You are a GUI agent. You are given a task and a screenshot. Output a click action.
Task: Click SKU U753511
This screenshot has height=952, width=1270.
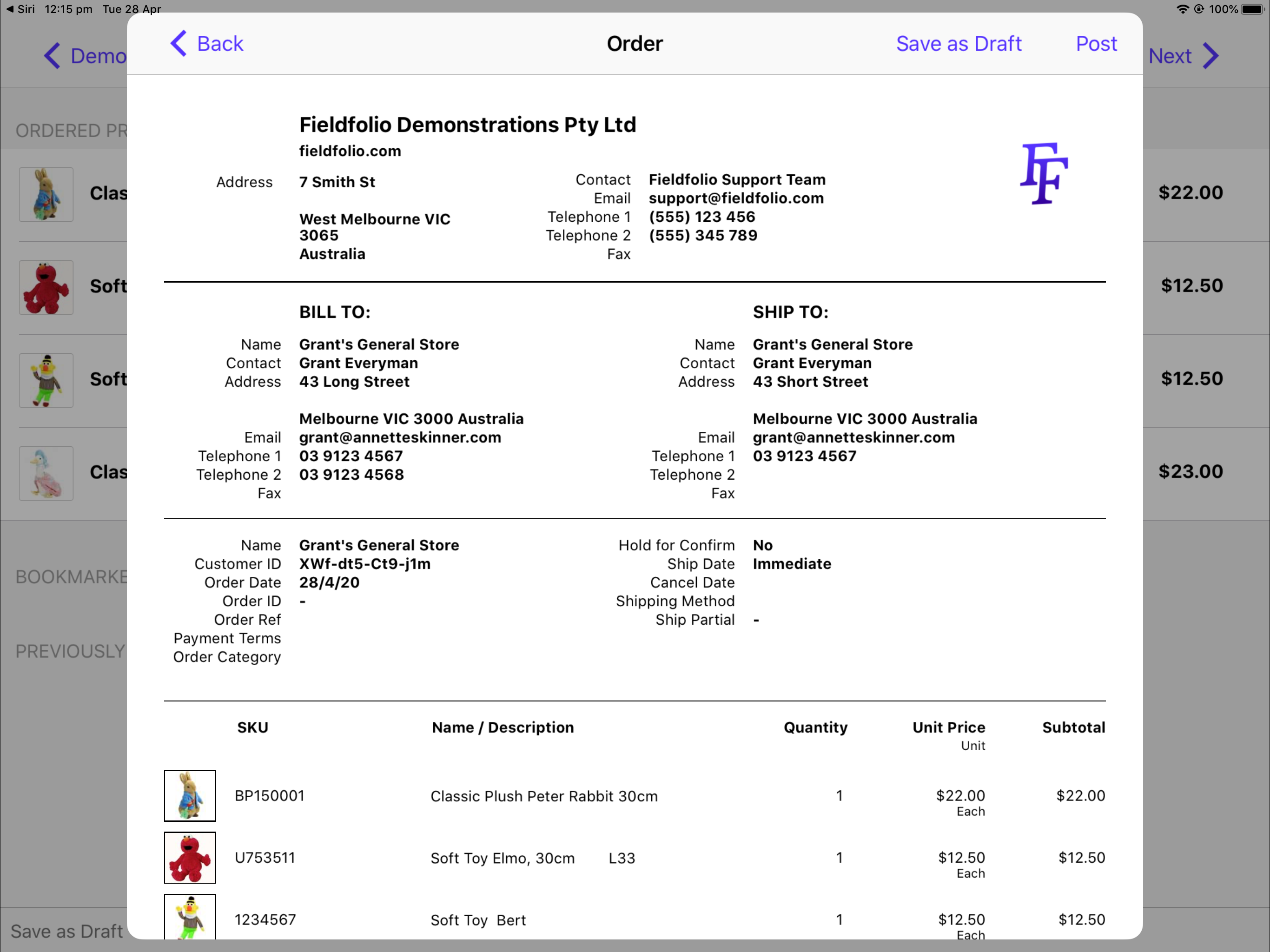coord(265,857)
